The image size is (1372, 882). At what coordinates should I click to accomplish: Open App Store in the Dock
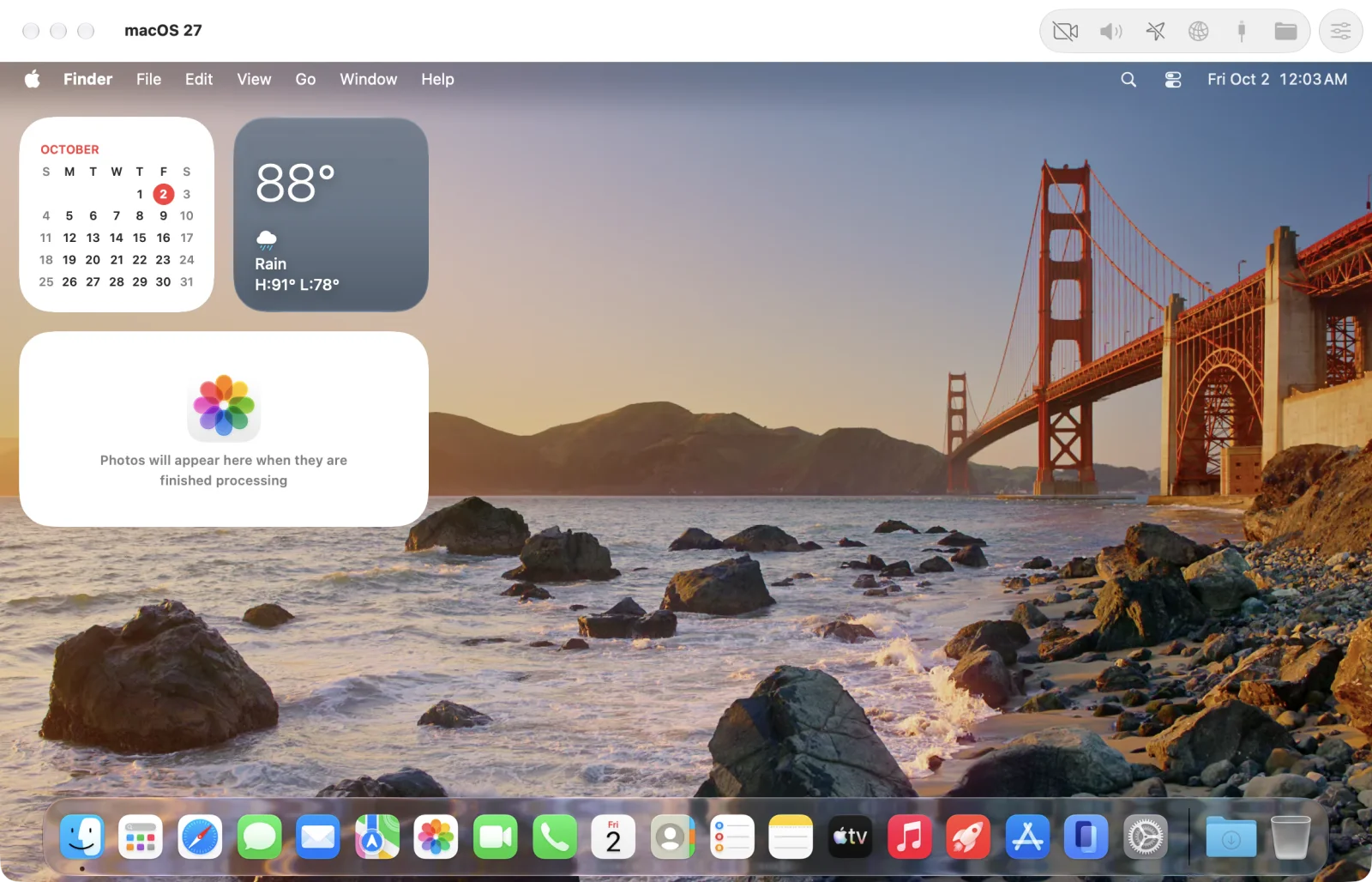(1027, 837)
